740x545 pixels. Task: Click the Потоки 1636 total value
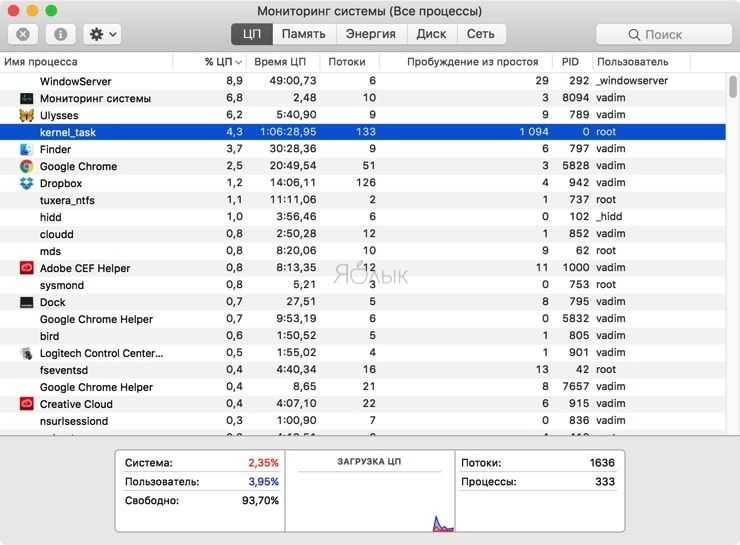[x=602, y=463]
